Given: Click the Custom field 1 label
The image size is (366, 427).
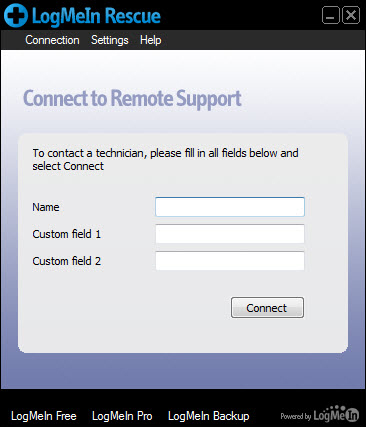Looking at the screenshot, I should click(x=66, y=234).
